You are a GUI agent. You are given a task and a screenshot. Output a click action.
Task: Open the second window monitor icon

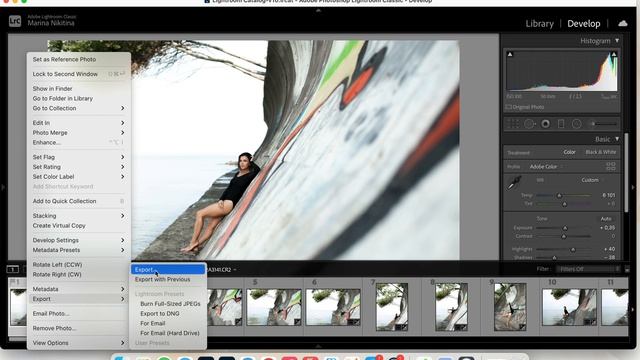click(13, 269)
